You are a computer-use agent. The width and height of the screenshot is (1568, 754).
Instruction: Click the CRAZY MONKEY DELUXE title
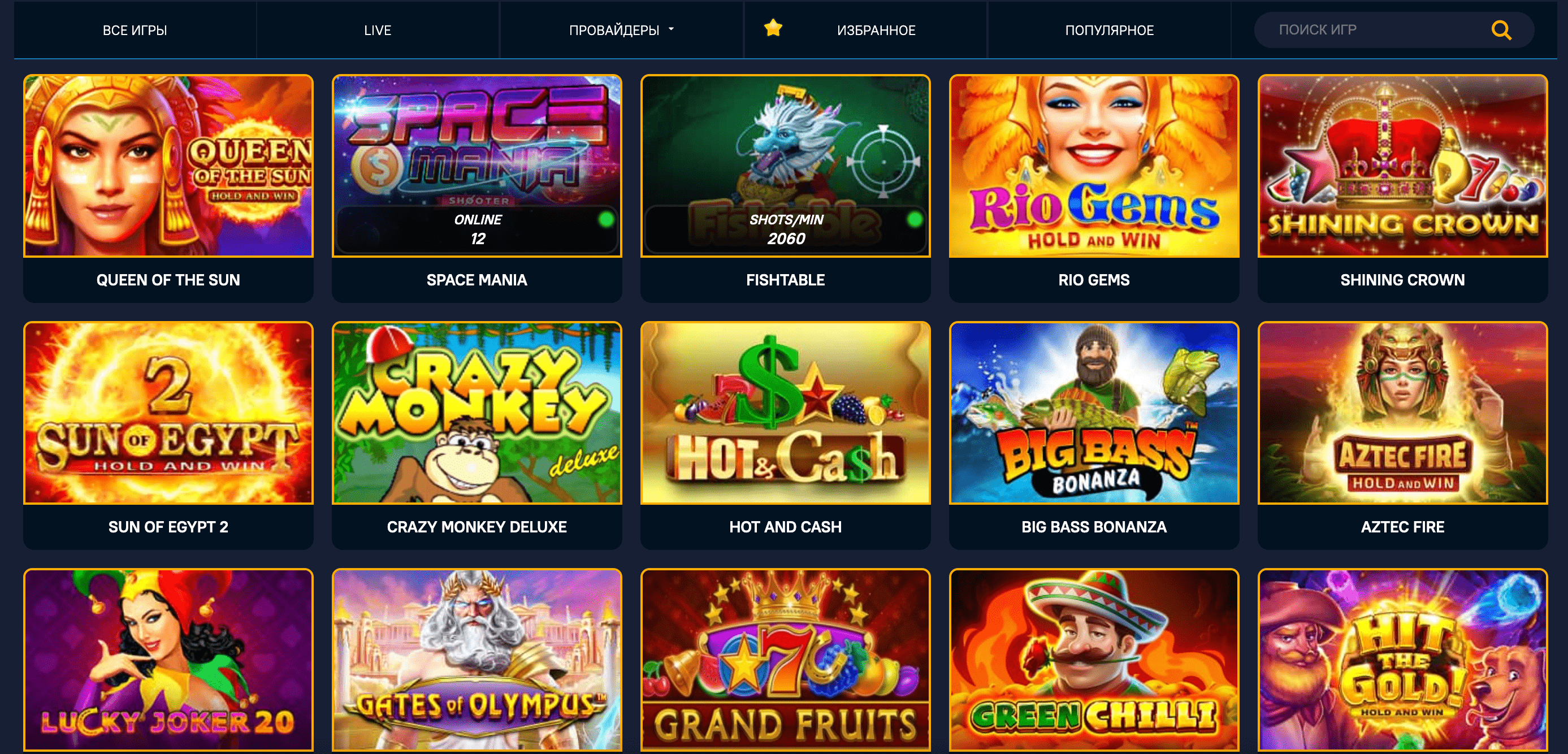click(477, 526)
